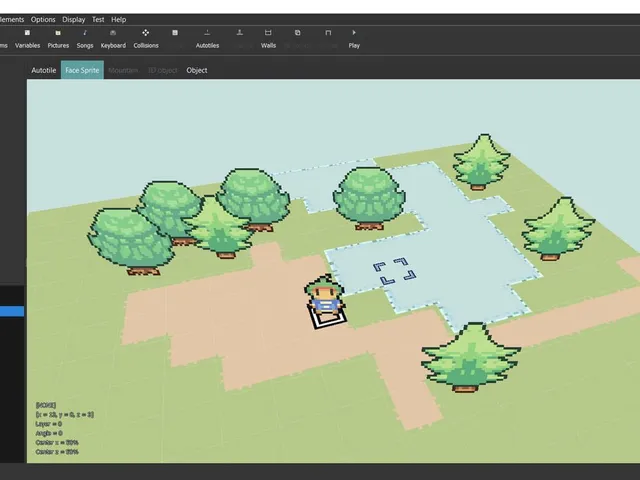Open the Autotiles manager

(207, 39)
